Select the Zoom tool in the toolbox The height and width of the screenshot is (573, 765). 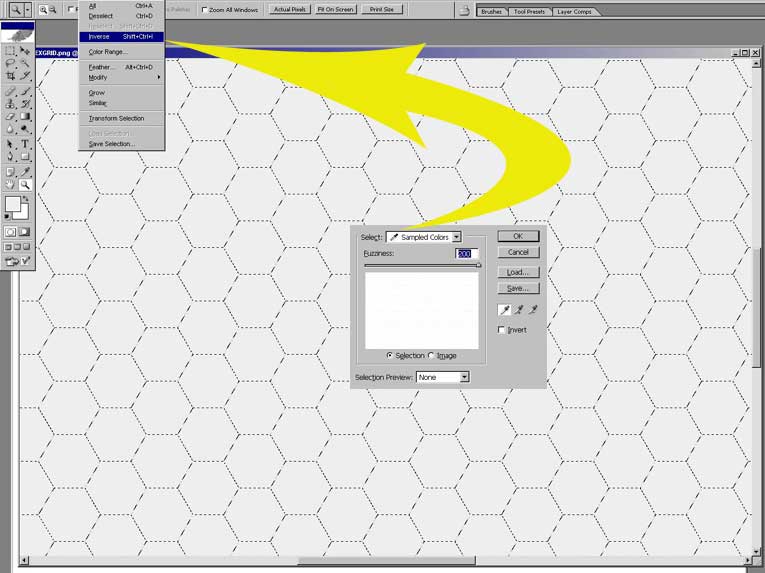click(x=25, y=184)
